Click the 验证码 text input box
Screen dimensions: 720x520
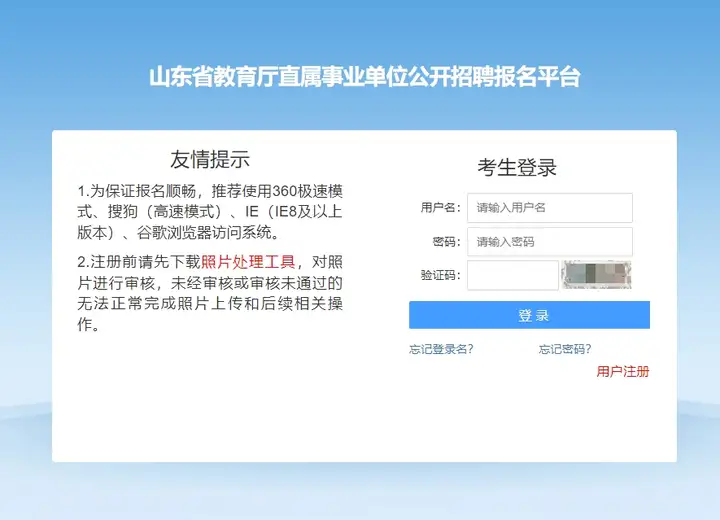(x=513, y=275)
